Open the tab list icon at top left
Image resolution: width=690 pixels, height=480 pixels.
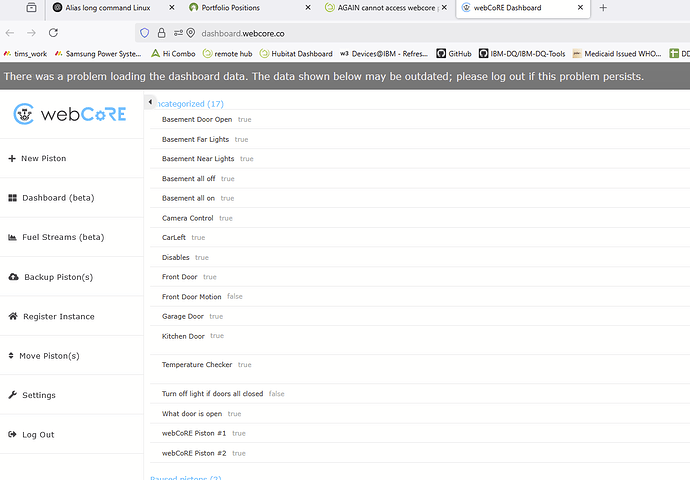point(31,7)
